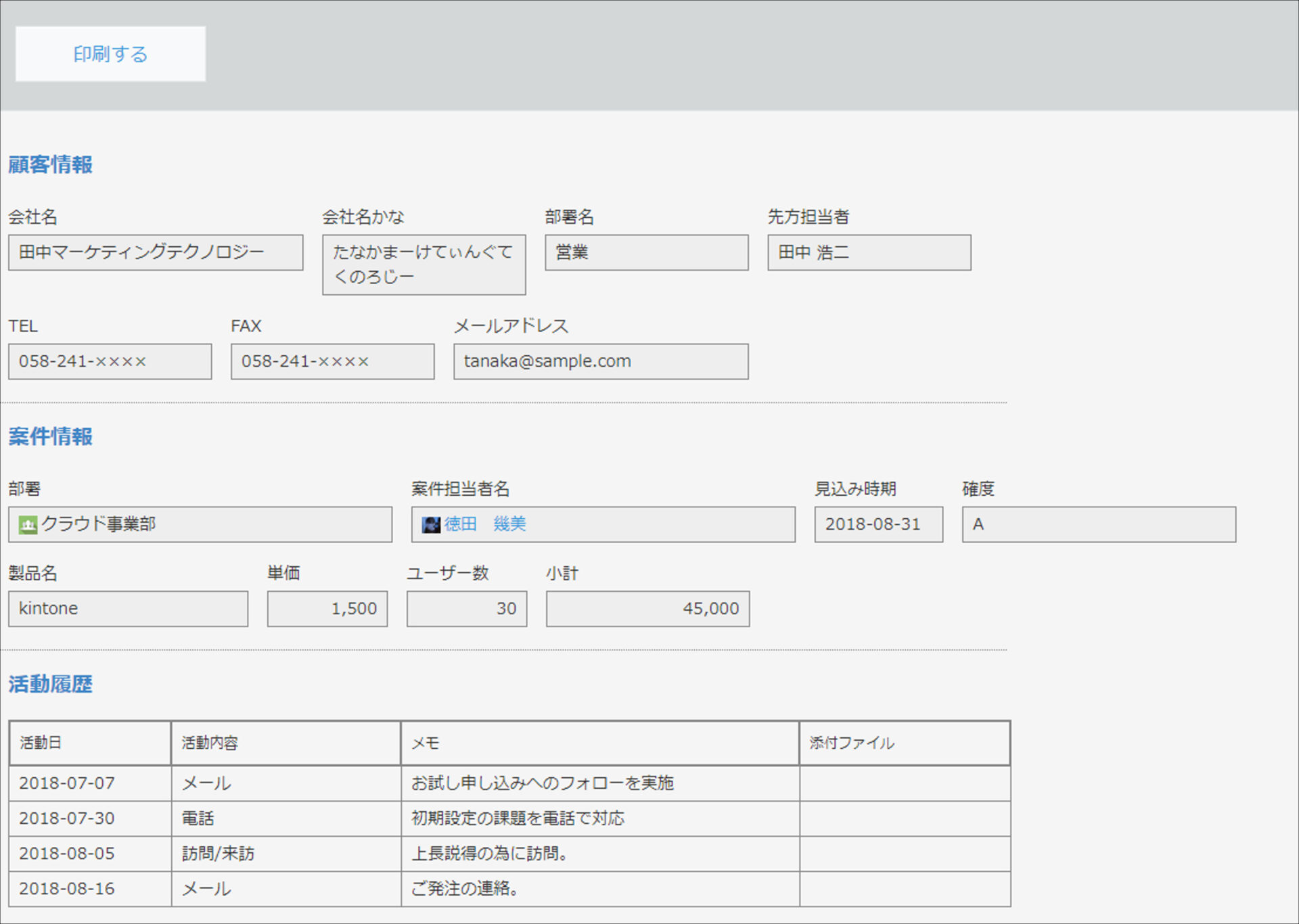Select the 部署名 field showing 営業

[x=647, y=253]
